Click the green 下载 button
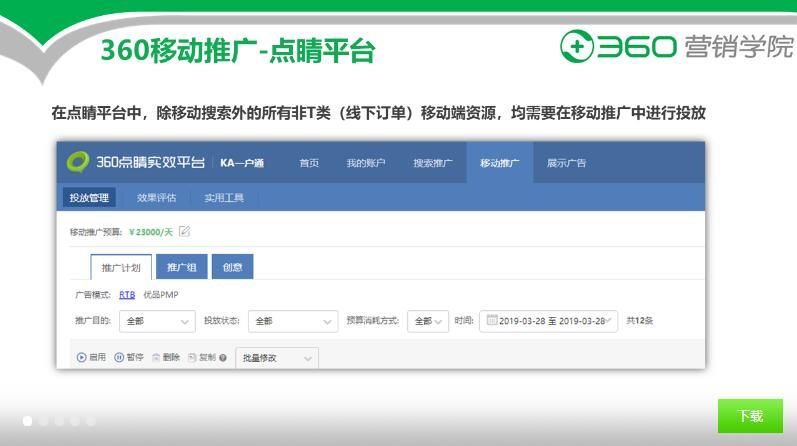The image size is (797, 446). (x=750, y=416)
